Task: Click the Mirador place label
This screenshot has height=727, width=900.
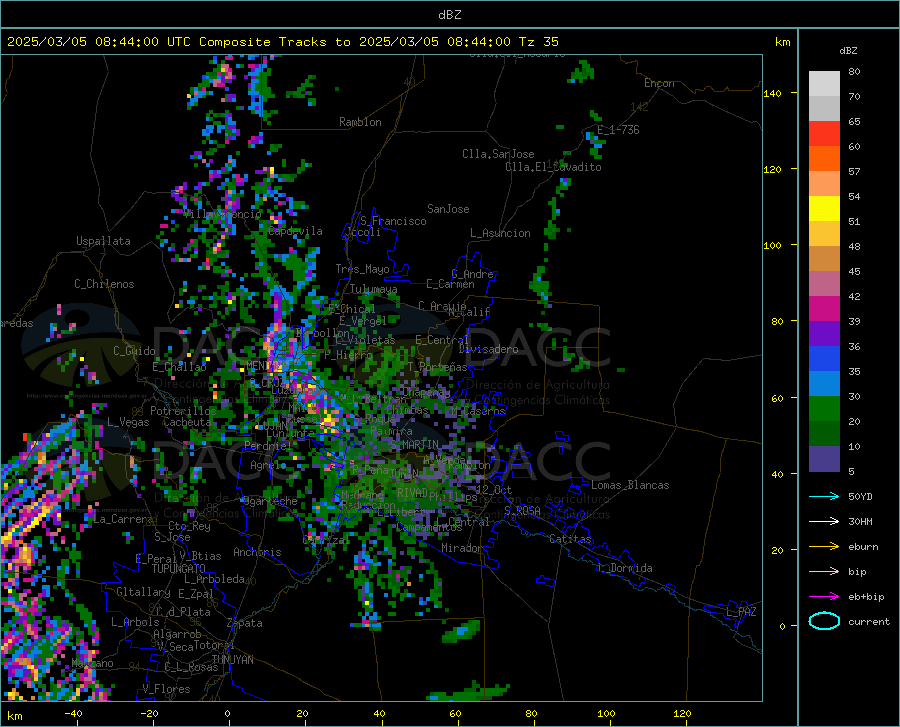Action: [x=462, y=548]
